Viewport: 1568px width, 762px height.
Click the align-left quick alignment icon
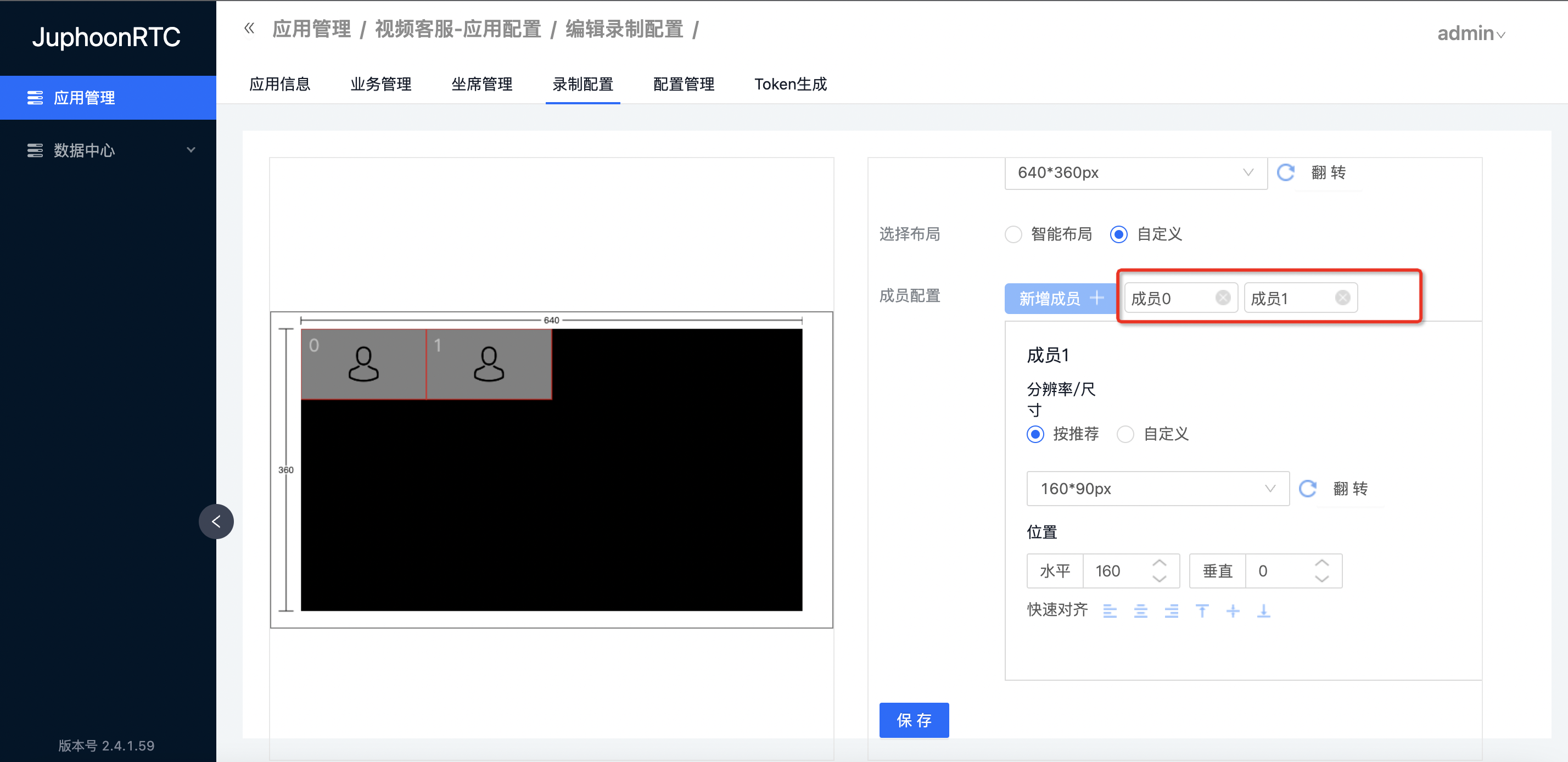tap(1110, 611)
